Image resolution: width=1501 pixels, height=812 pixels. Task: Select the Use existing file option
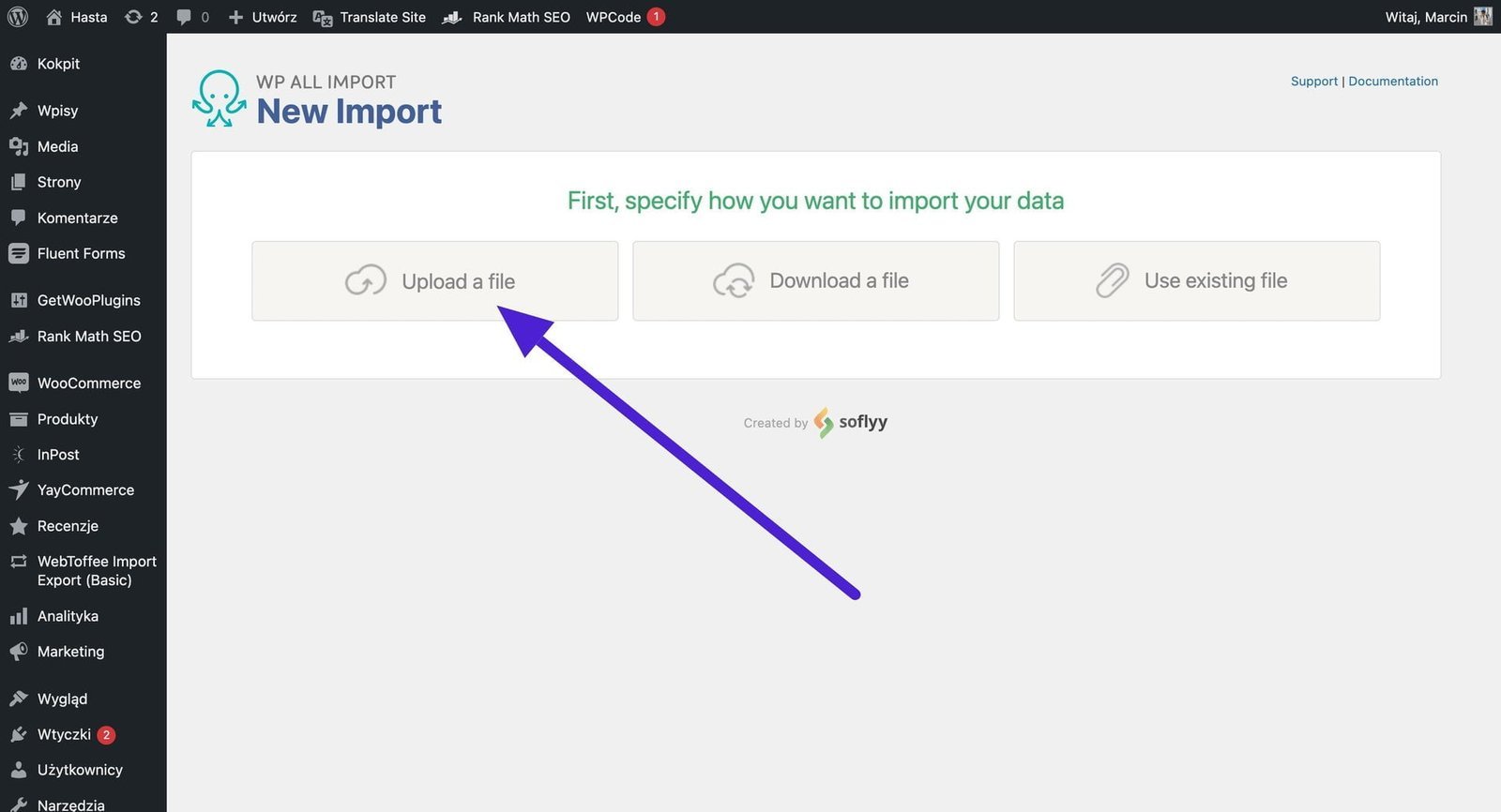pos(1196,281)
